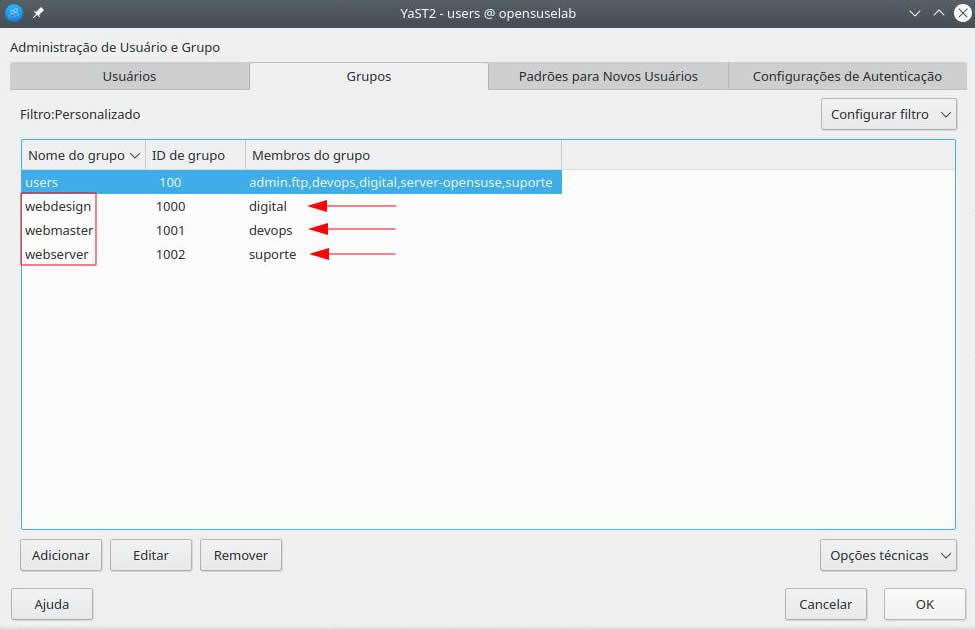Sort by Nome do grupo column header
Screen dimensions: 975x630
[x=83, y=155]
